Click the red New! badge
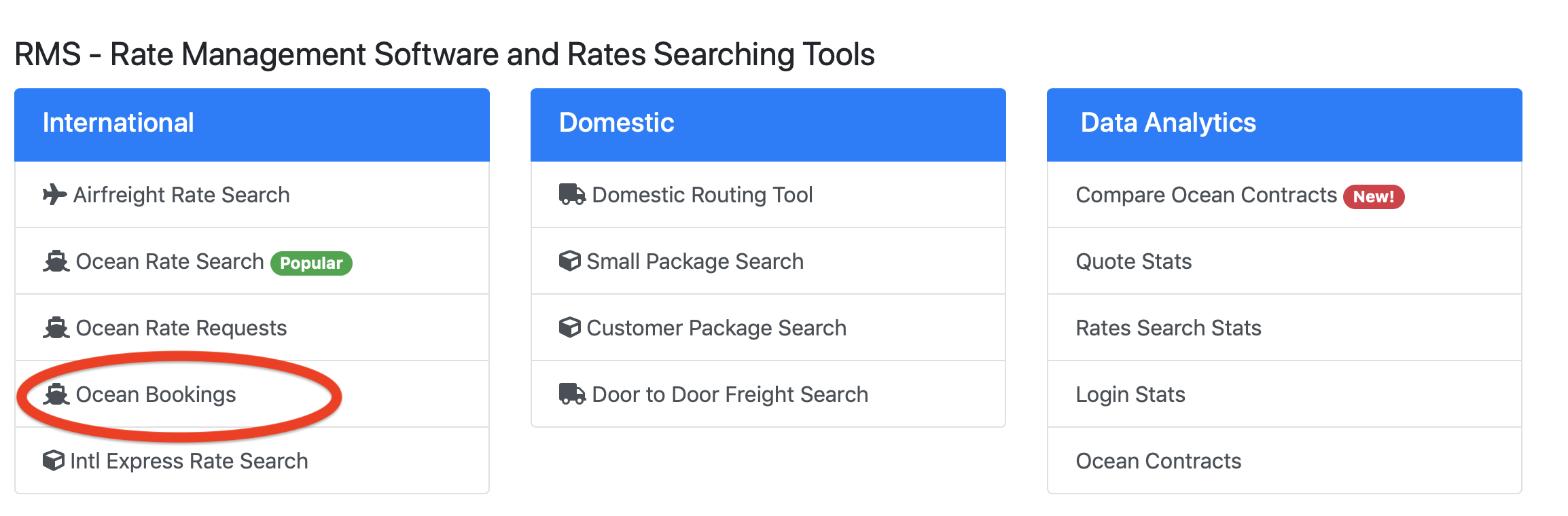This screenshot has height=516, width=1568. [x=1373, y=197]
